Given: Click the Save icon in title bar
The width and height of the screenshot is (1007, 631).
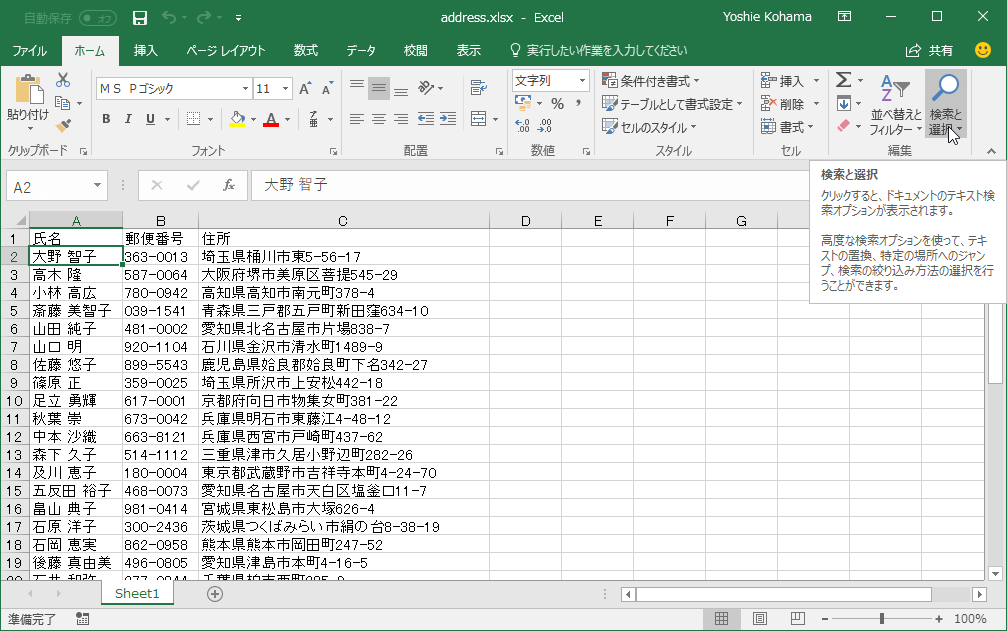Looking at the screenshot, I should click(139, 18).
